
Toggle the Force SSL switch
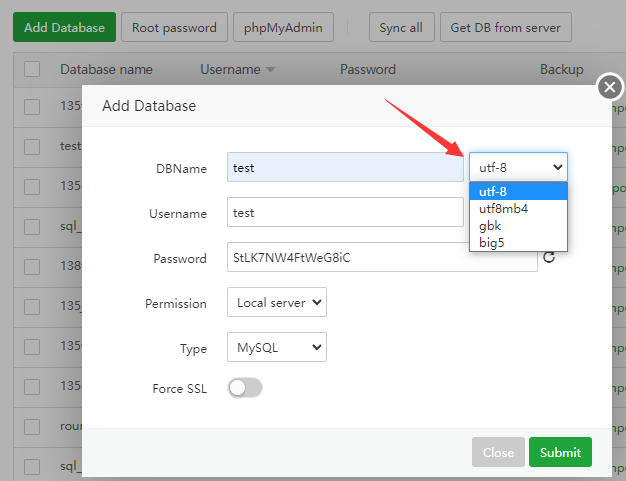point(245,388)
